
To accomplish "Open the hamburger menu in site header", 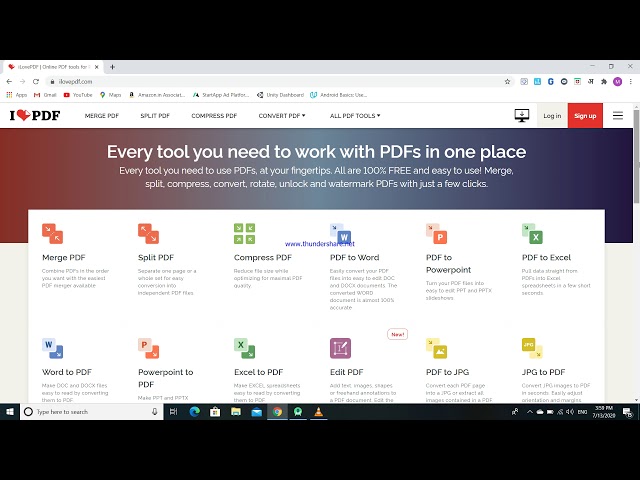I will [618, 116].
